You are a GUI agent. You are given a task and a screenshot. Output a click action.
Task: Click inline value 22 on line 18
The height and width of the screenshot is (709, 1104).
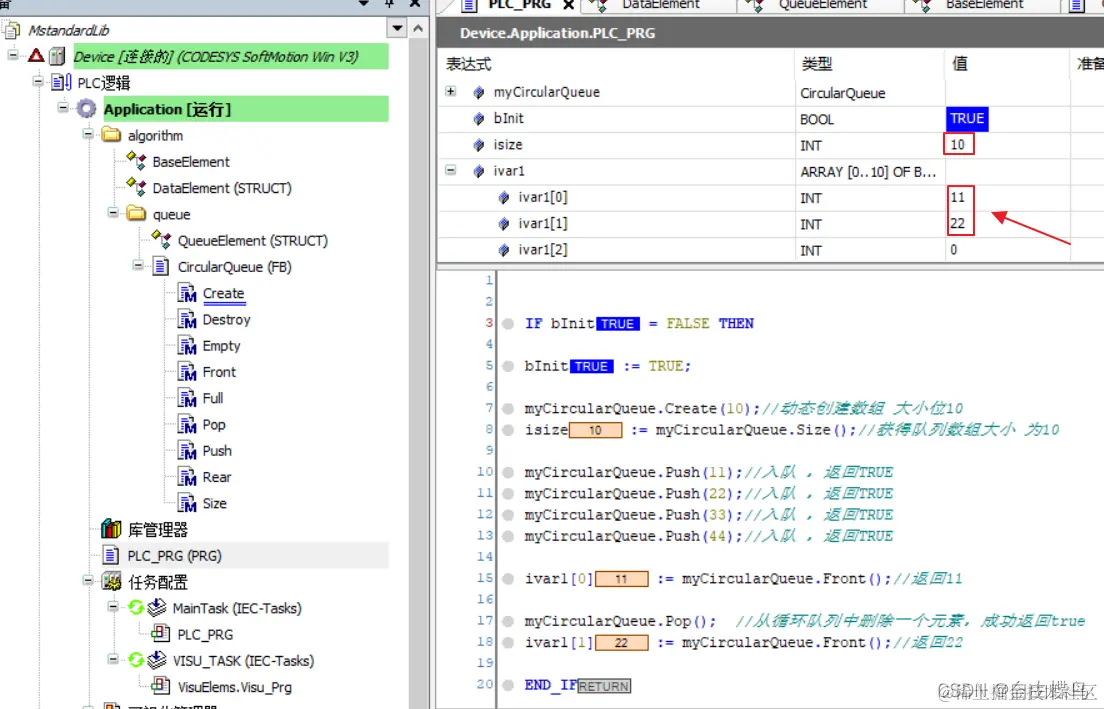click(621, 643)
